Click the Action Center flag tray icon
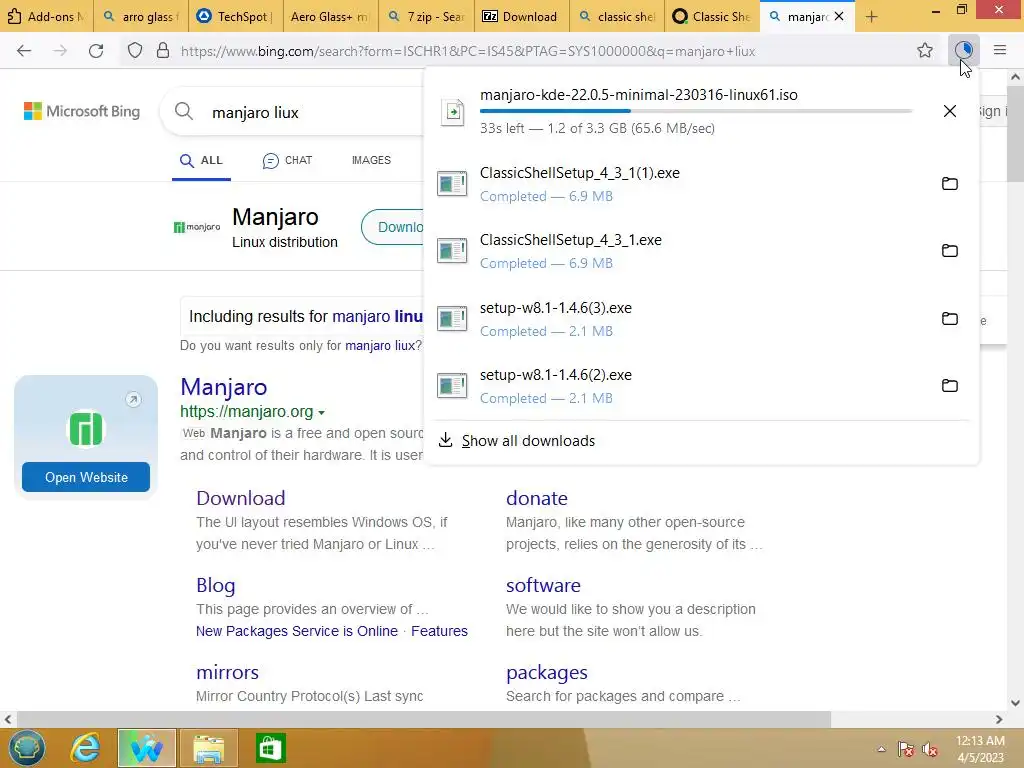 click(905, 749)
